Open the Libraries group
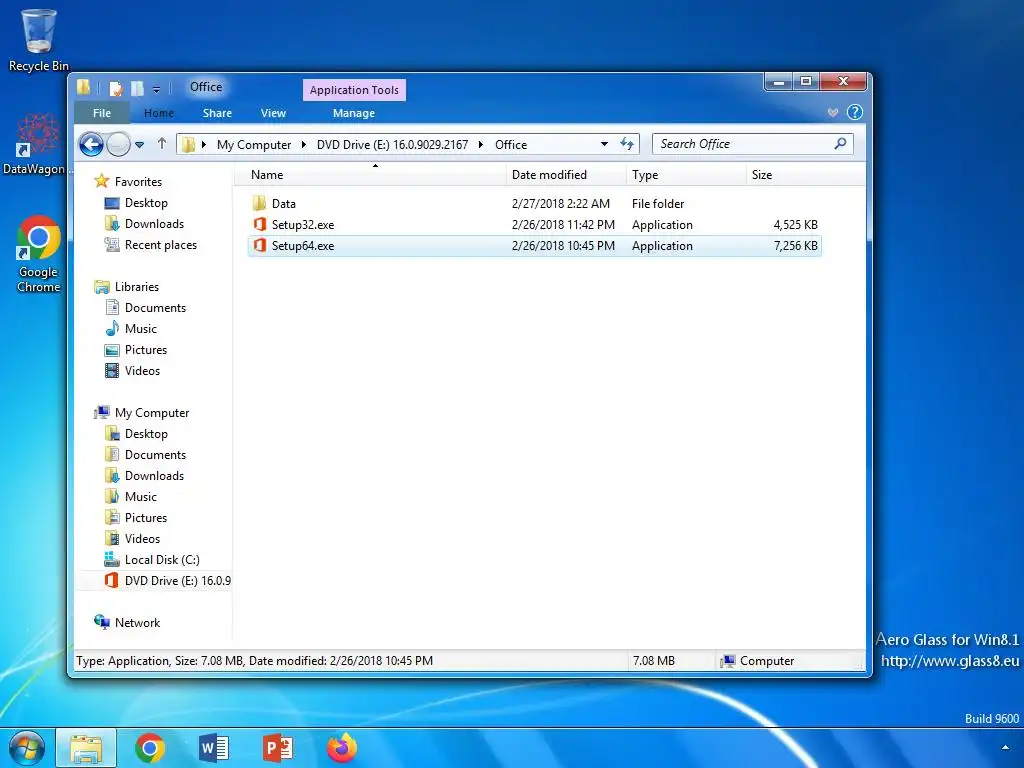Viewport: 1024px width, 768px height. (127, 287)
